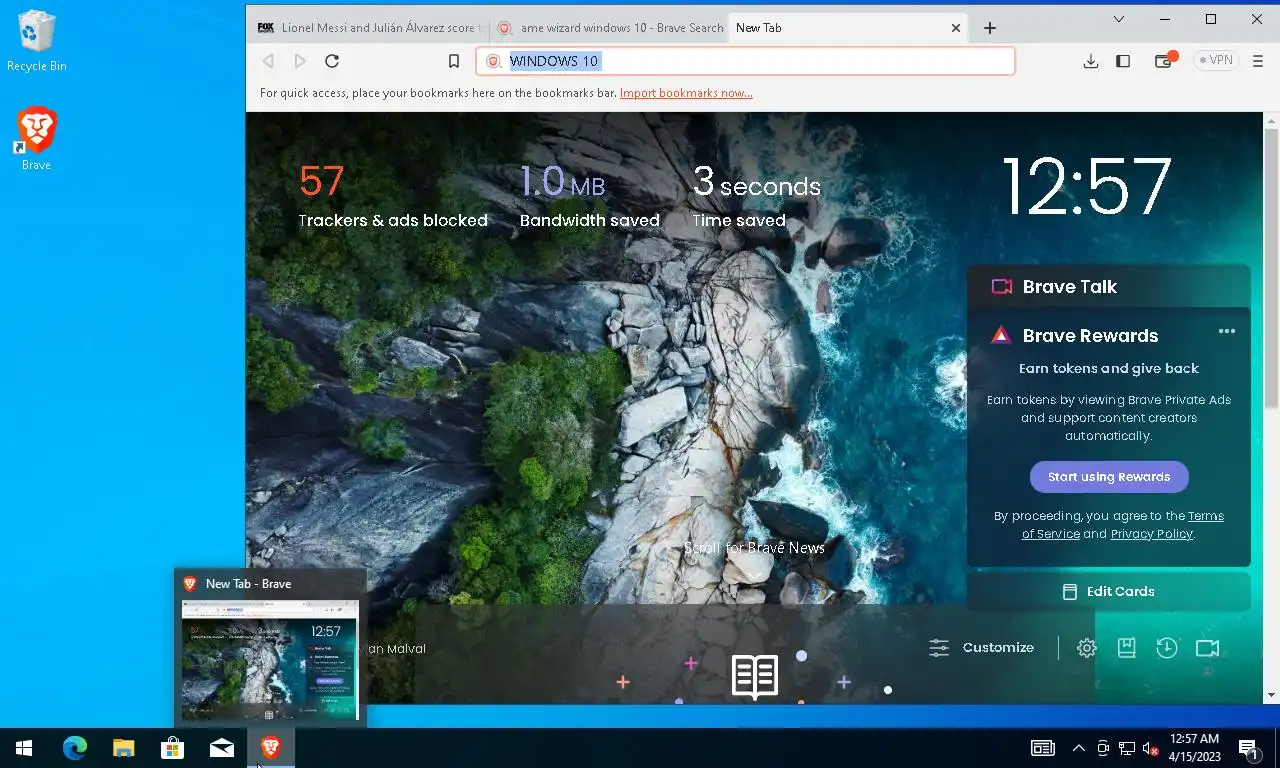
Task: Close the New Tab tab
Action: [956, 28]
